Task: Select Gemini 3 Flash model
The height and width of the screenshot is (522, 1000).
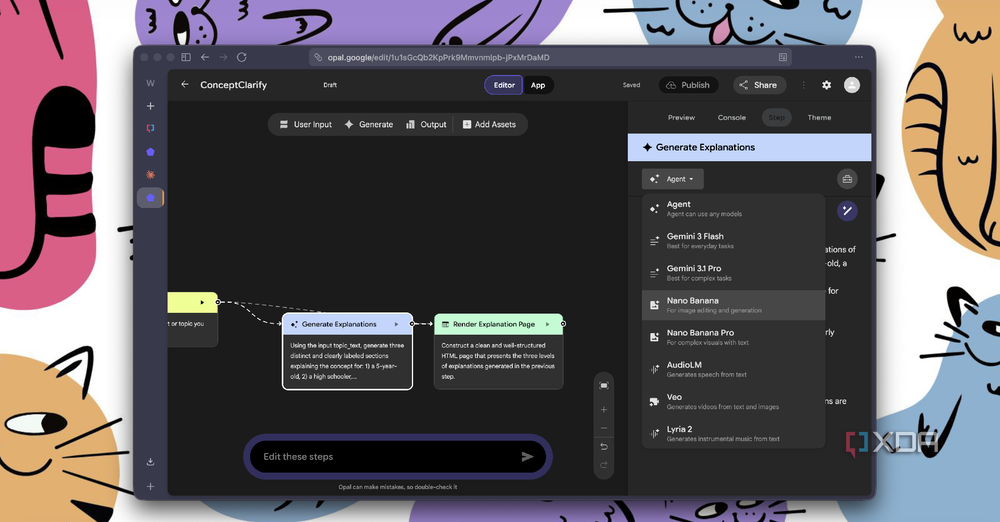Action: tap(733, 241)
